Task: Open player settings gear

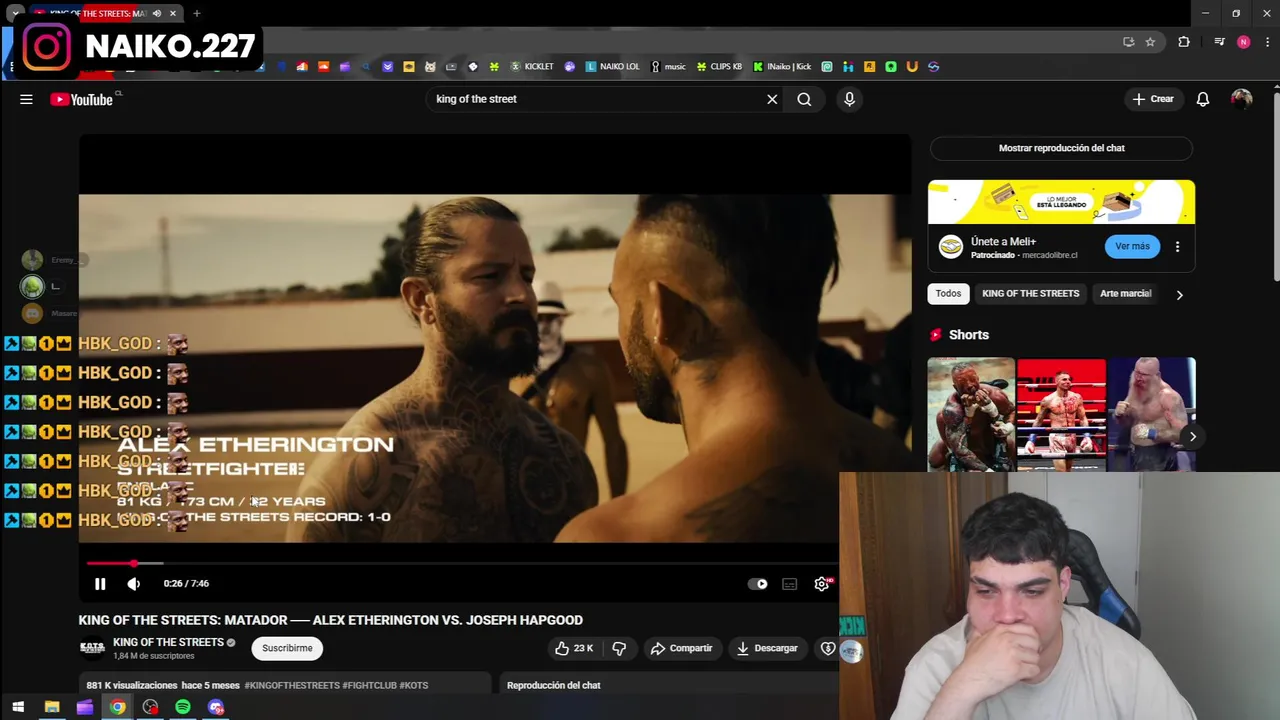Action: (822, 584)
